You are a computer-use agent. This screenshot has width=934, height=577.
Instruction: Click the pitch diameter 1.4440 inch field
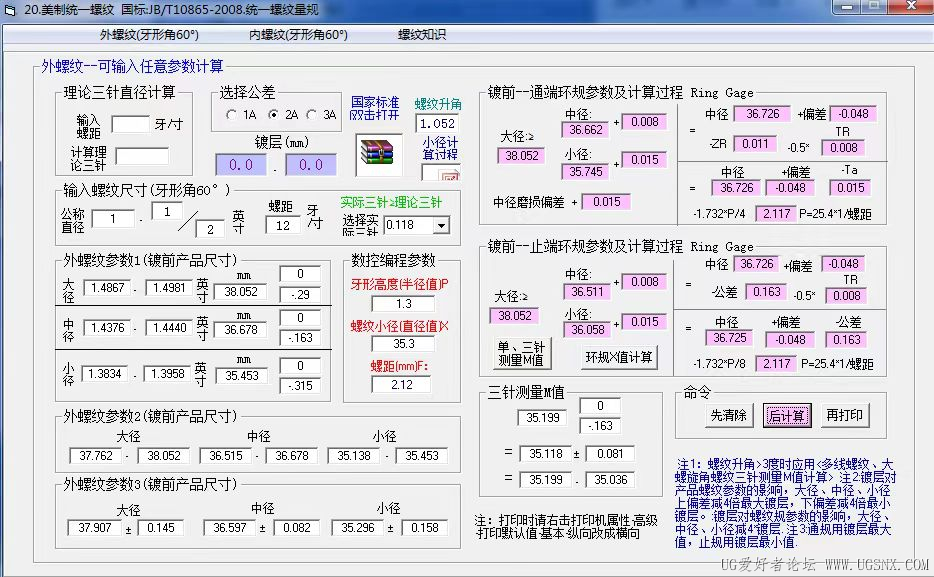coord(169,328)
